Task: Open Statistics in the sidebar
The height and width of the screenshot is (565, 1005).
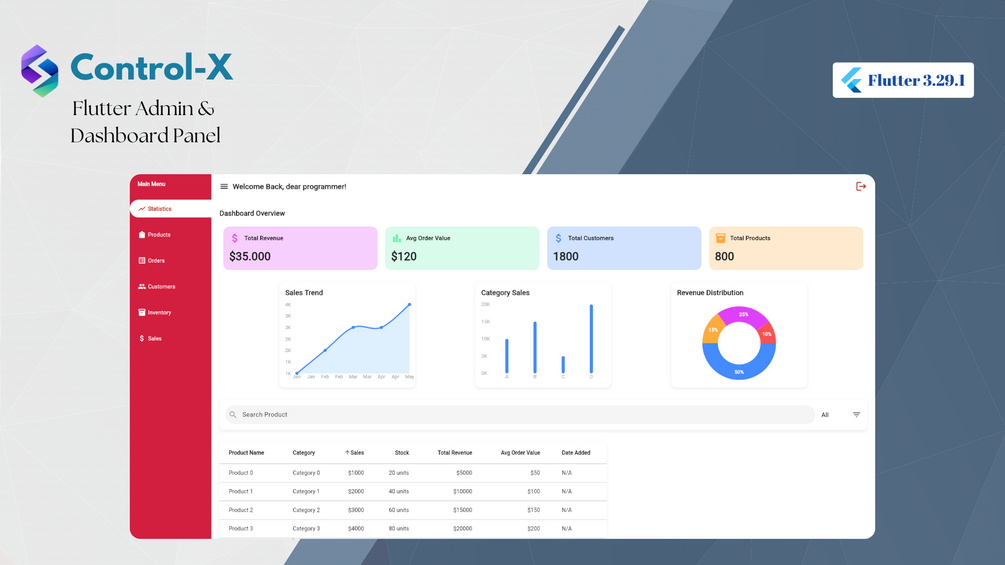Action: tap(170, 209)
